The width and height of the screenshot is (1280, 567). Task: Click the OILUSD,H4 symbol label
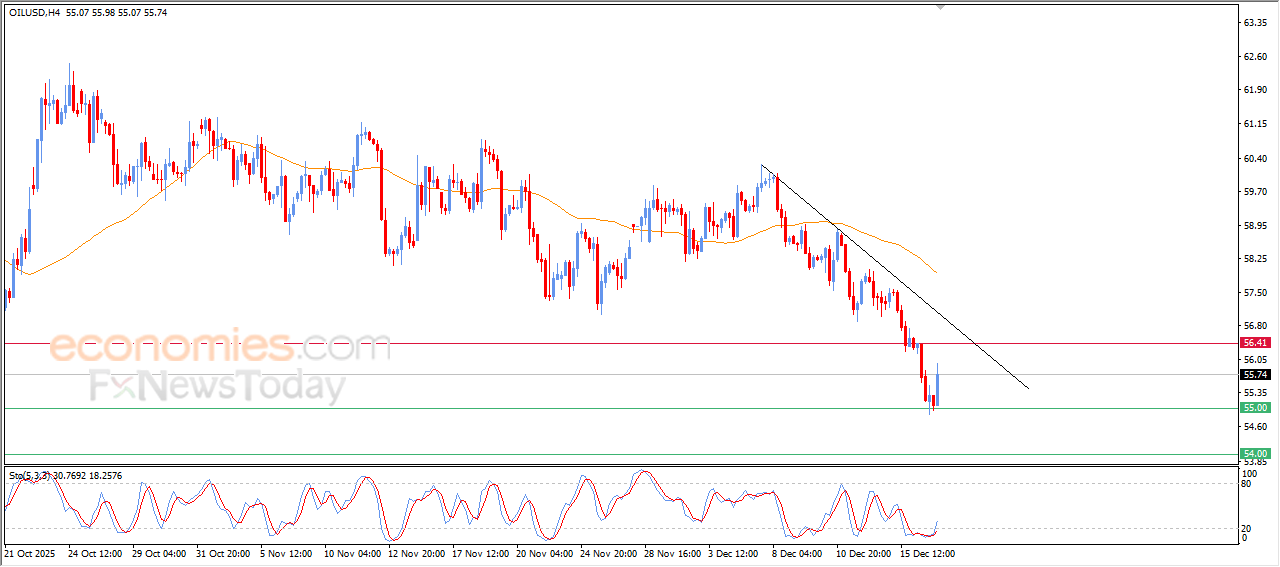coord(34,12)
